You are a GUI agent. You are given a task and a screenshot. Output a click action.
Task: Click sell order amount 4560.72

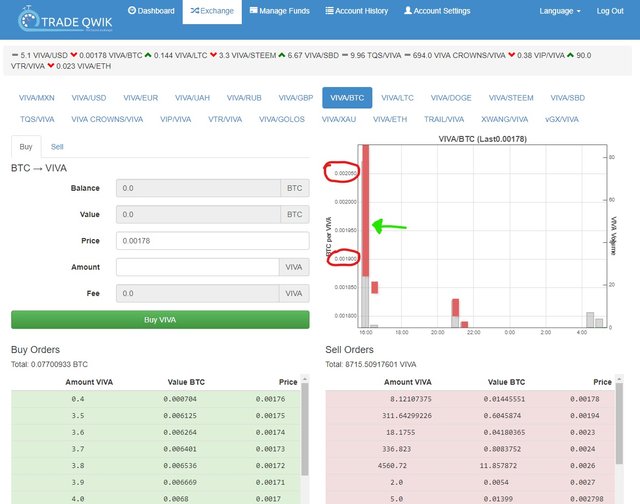coord(392,466)
